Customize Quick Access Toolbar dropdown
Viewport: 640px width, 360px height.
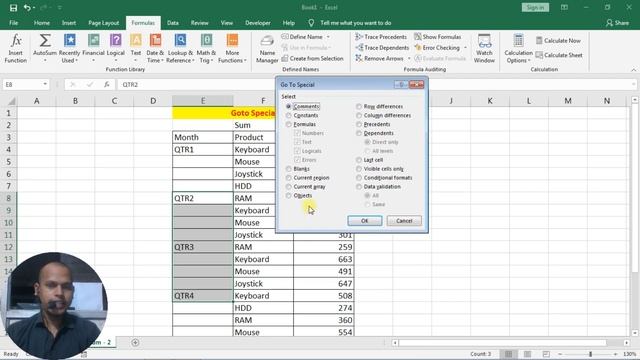(x=60, y=7)
